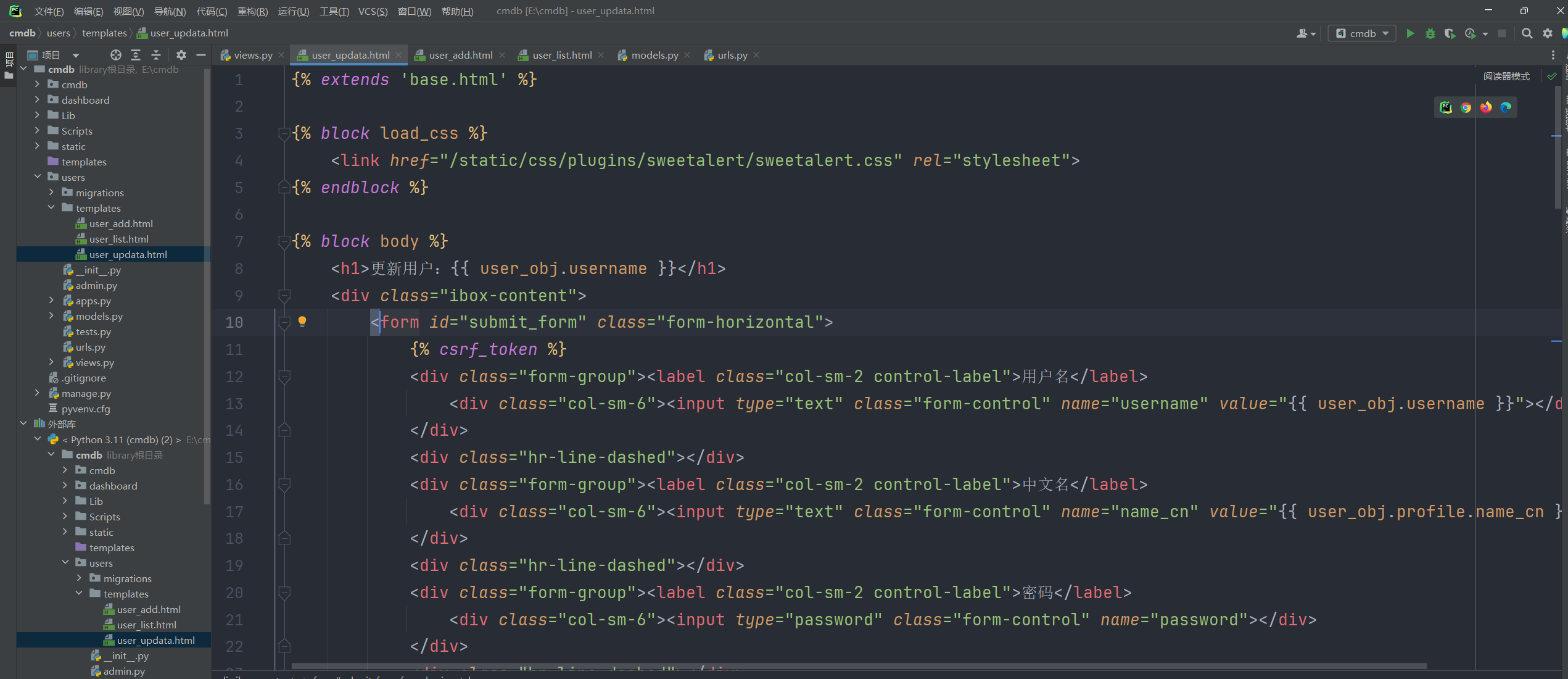The width and height of the screenshot is (1568, 679).
Task: Click the grey stop square in the run toolbar
Action: (1502, 33)
